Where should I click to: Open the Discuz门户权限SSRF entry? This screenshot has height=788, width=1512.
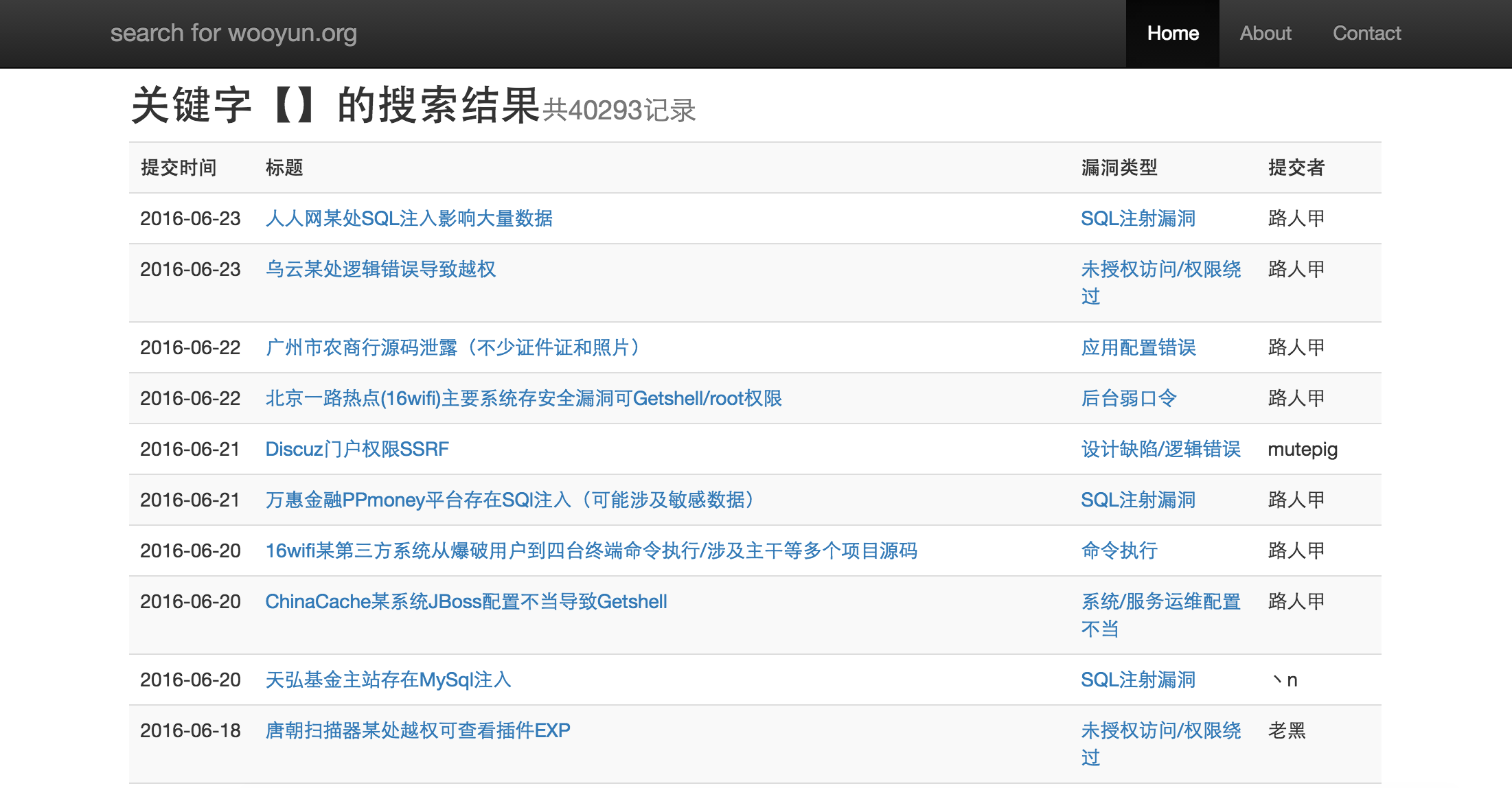coord(357,450)
